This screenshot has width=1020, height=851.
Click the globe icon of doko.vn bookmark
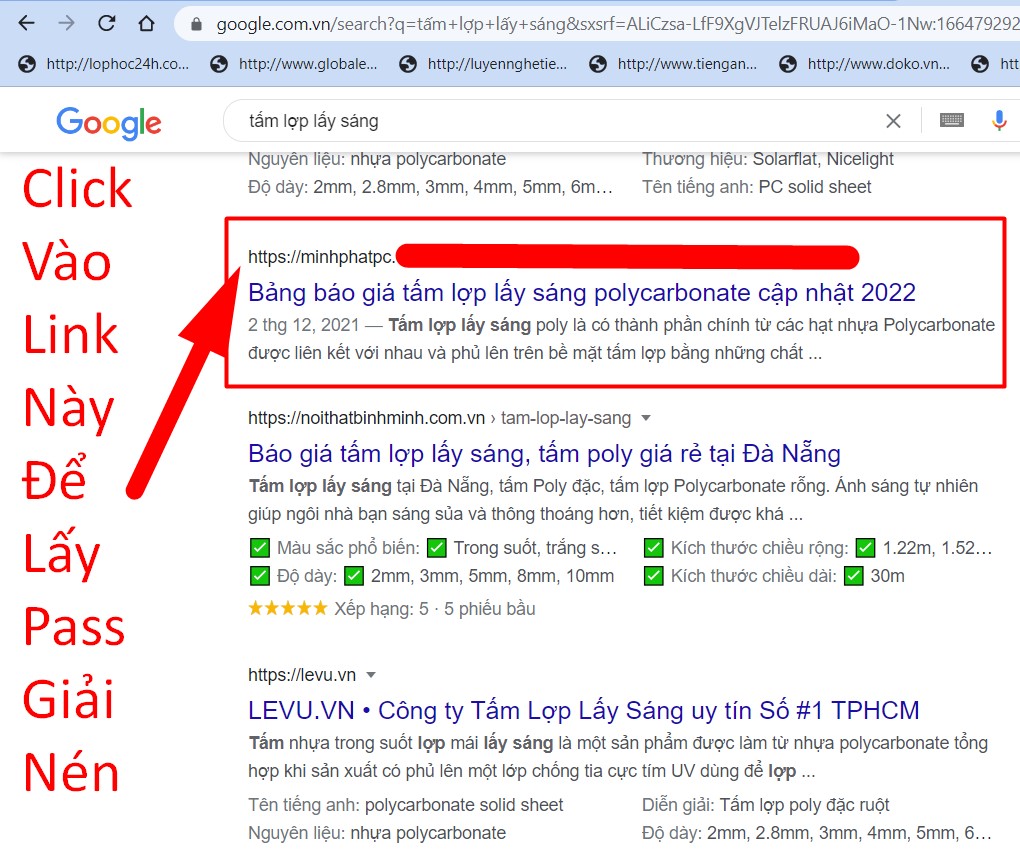[x=788, y=64]
